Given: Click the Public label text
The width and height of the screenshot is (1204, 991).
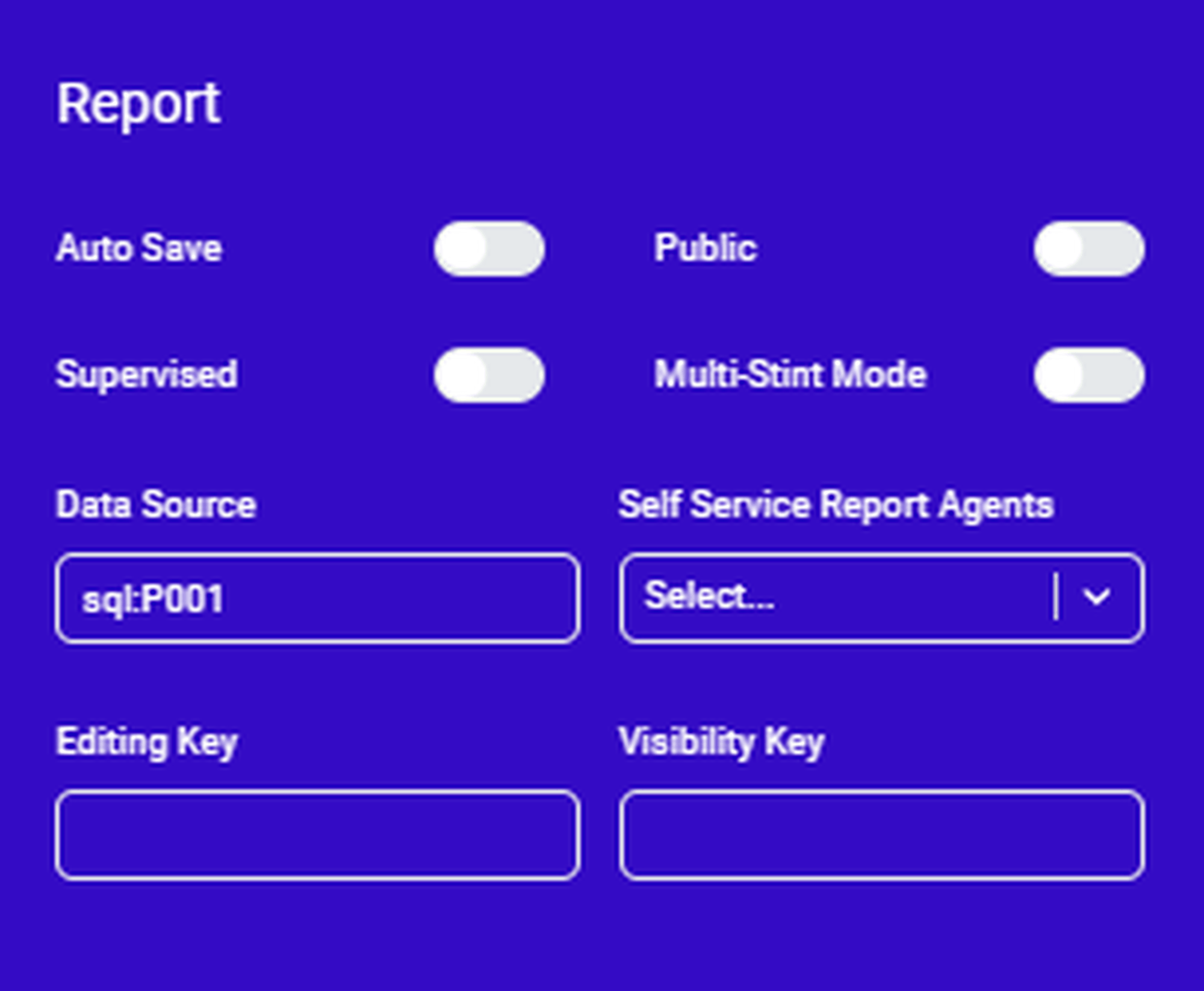Looking at the screenshot, I should 705,248.
